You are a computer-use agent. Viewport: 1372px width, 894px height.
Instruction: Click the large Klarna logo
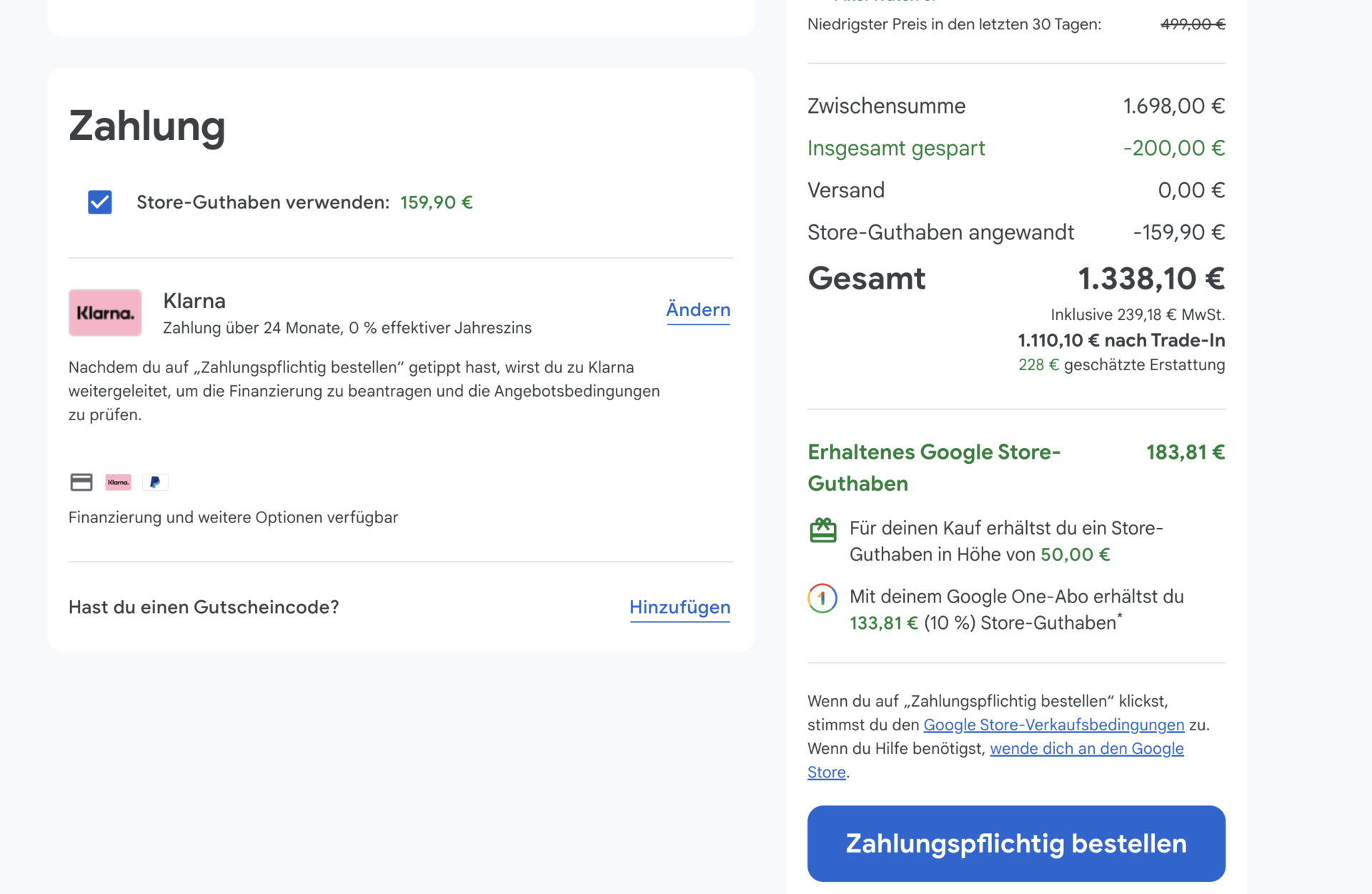(x=105, y=312)
